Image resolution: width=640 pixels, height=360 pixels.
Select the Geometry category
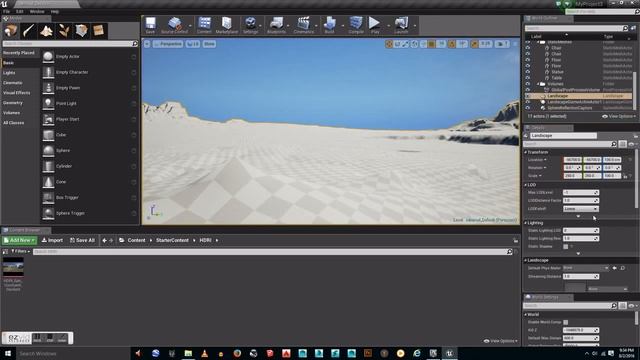point(13,103)
